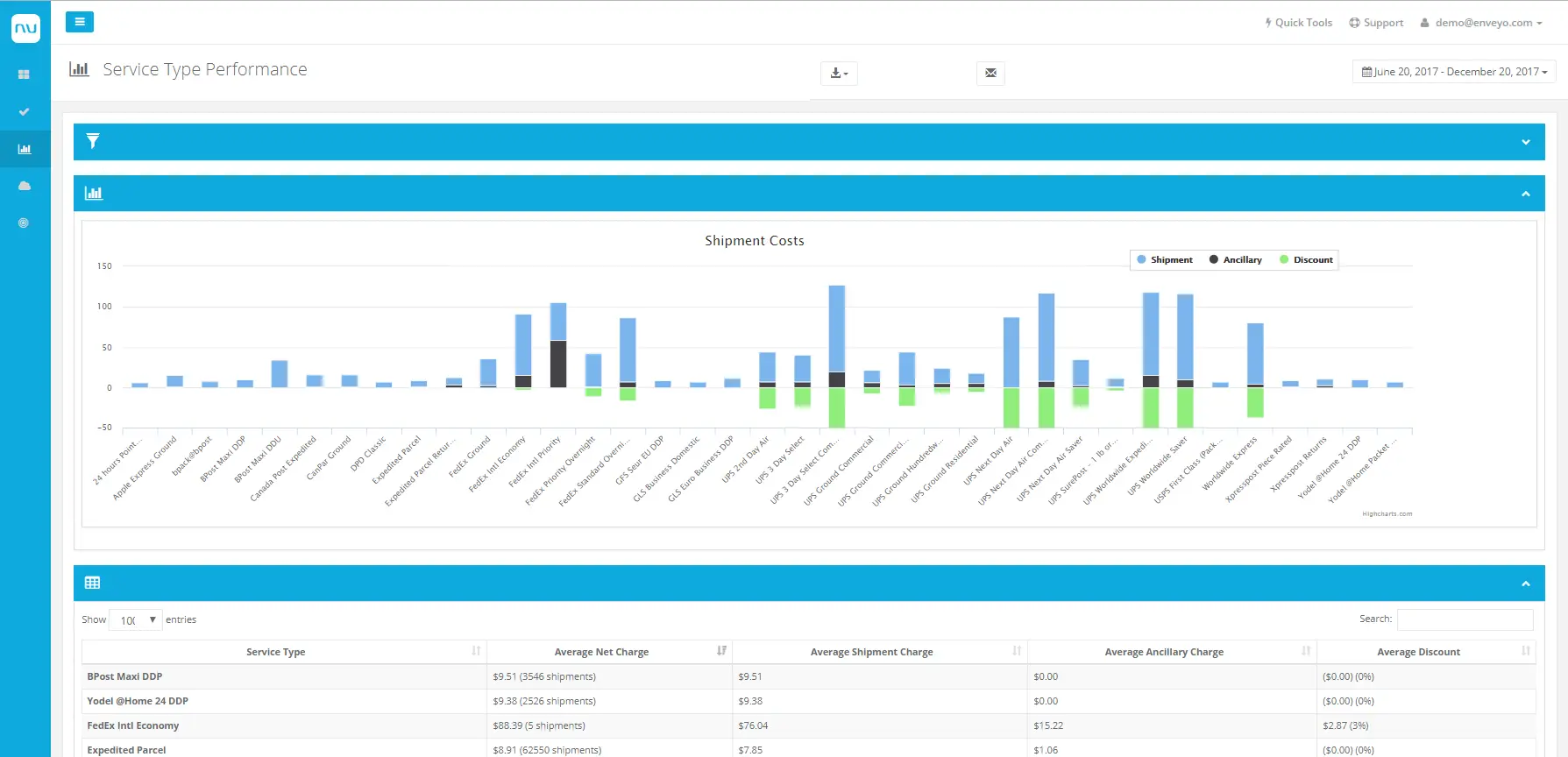Open the dashboard grid icon in sidebar
Screen dimensions: 1568x757
click(24, 74)
